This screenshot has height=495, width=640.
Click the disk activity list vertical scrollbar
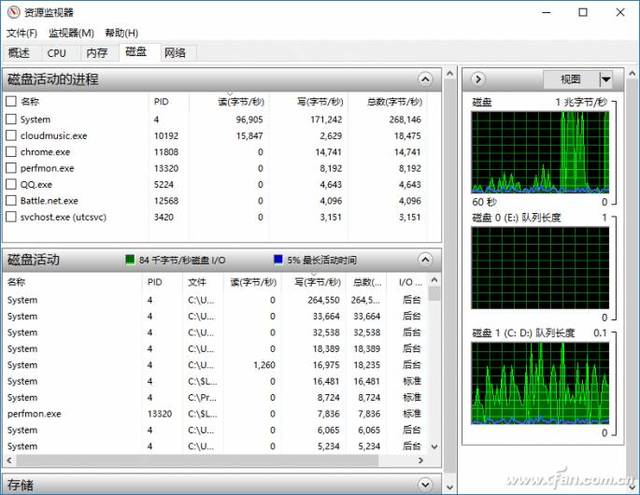pos(434,370)
